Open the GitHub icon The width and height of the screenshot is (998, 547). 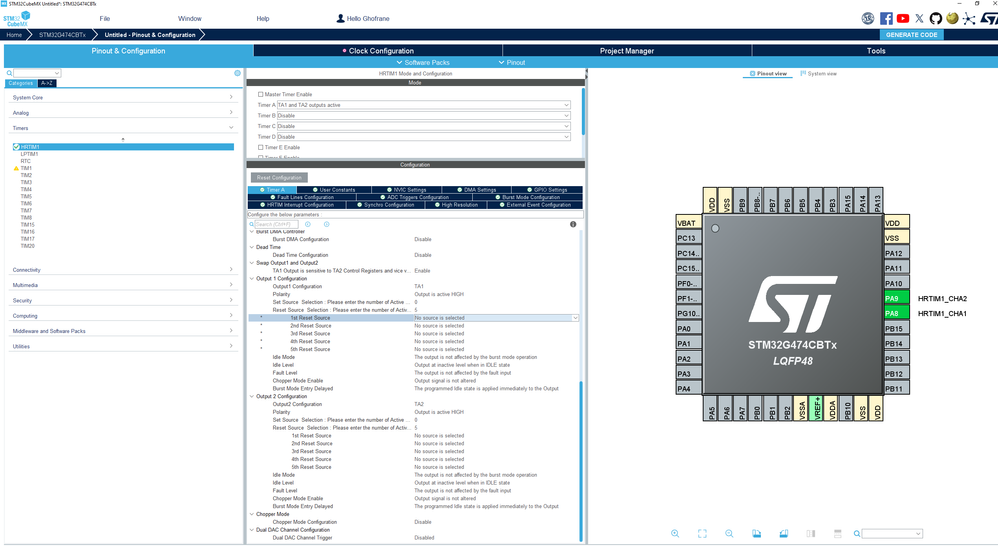935,18
